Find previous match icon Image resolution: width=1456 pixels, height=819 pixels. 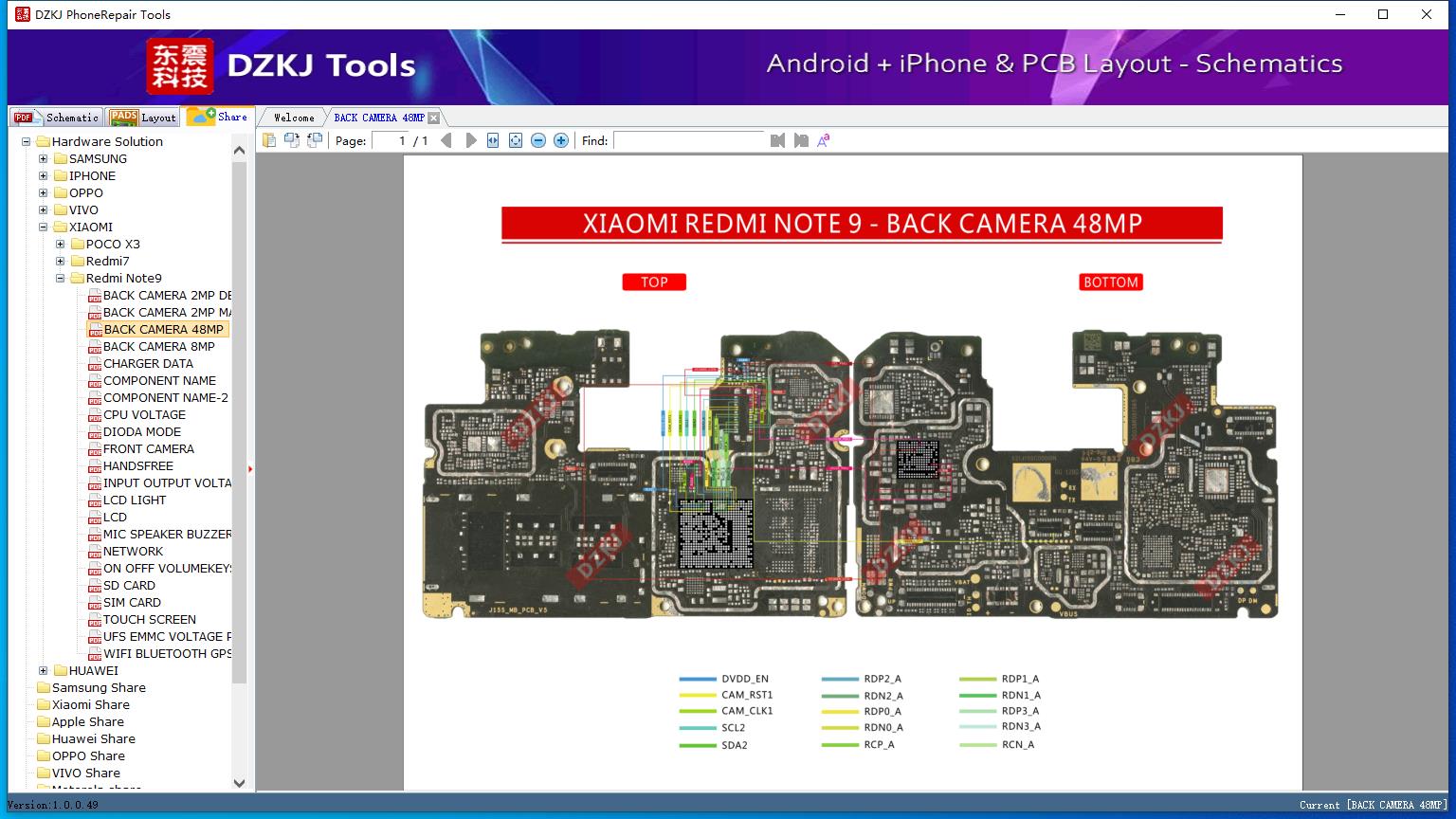(778, 140)
